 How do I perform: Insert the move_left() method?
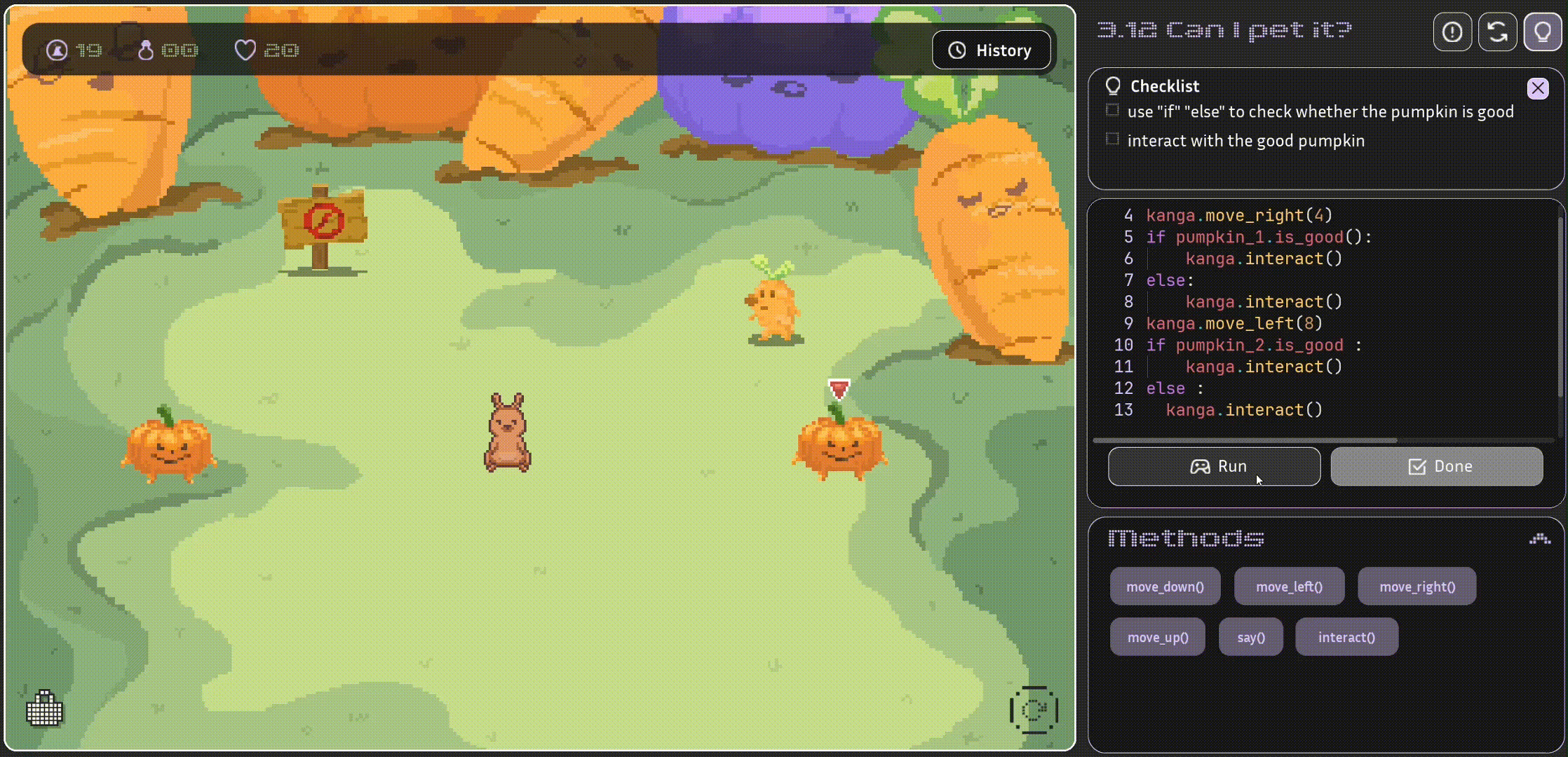pos(1289,587)
